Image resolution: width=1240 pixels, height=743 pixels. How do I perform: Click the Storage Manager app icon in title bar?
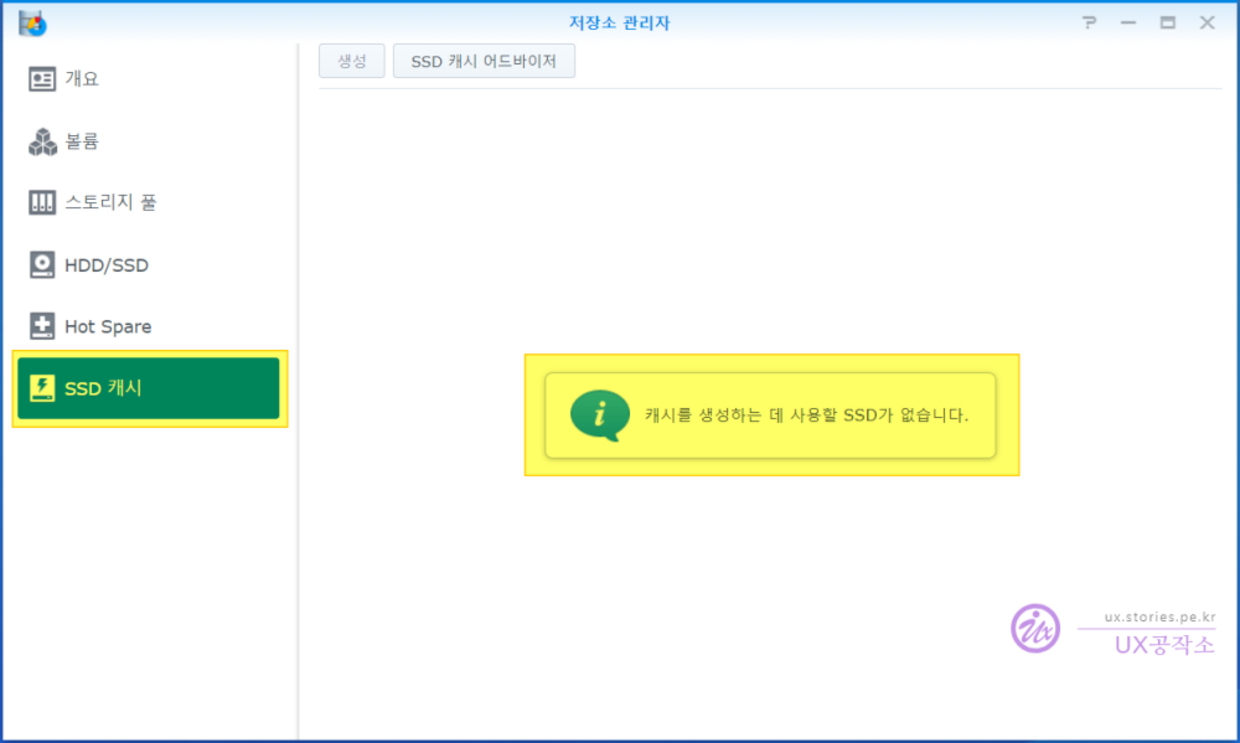tap(32, 22)
